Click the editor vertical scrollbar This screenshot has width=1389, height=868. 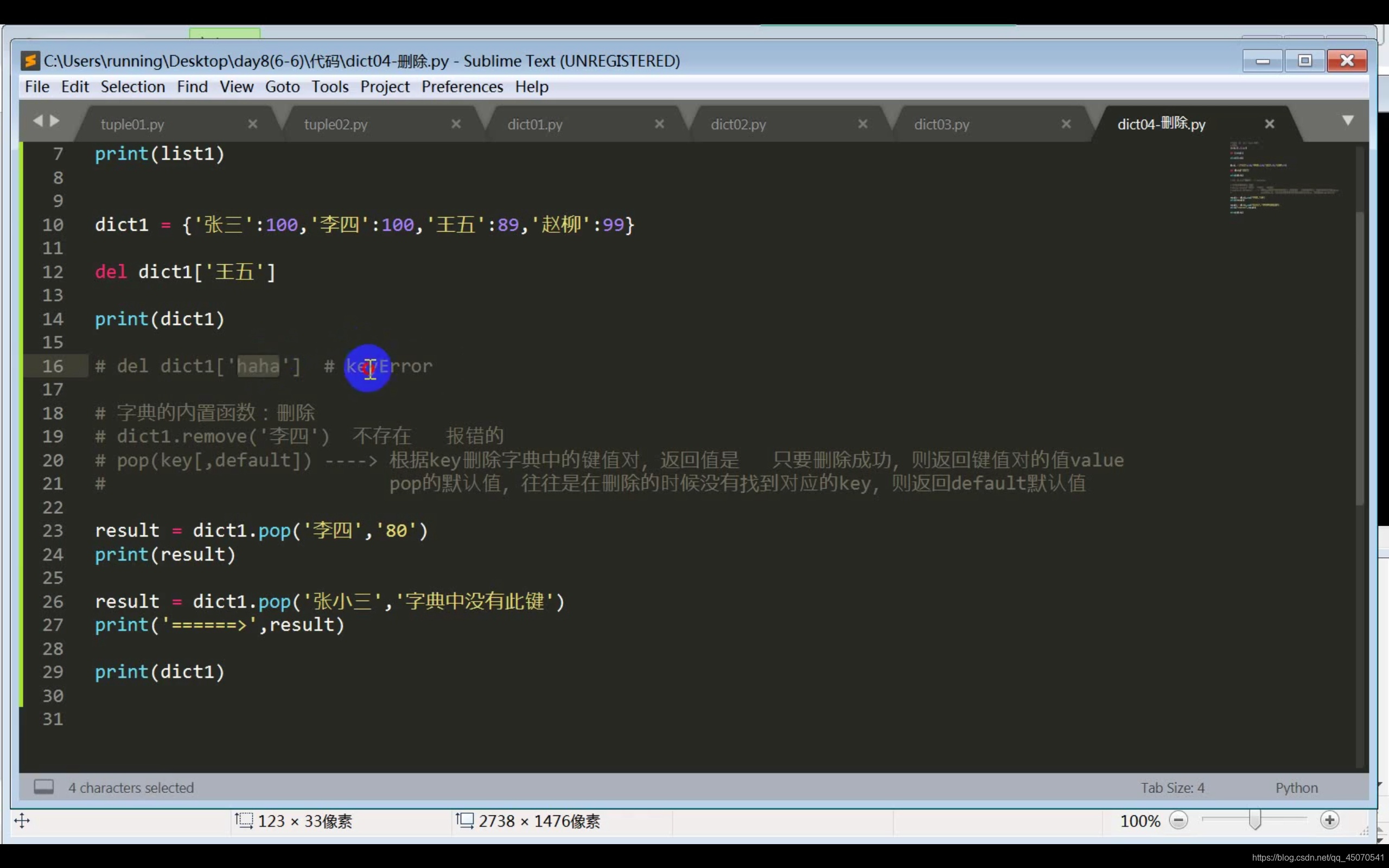click(x=1359, y=356)
